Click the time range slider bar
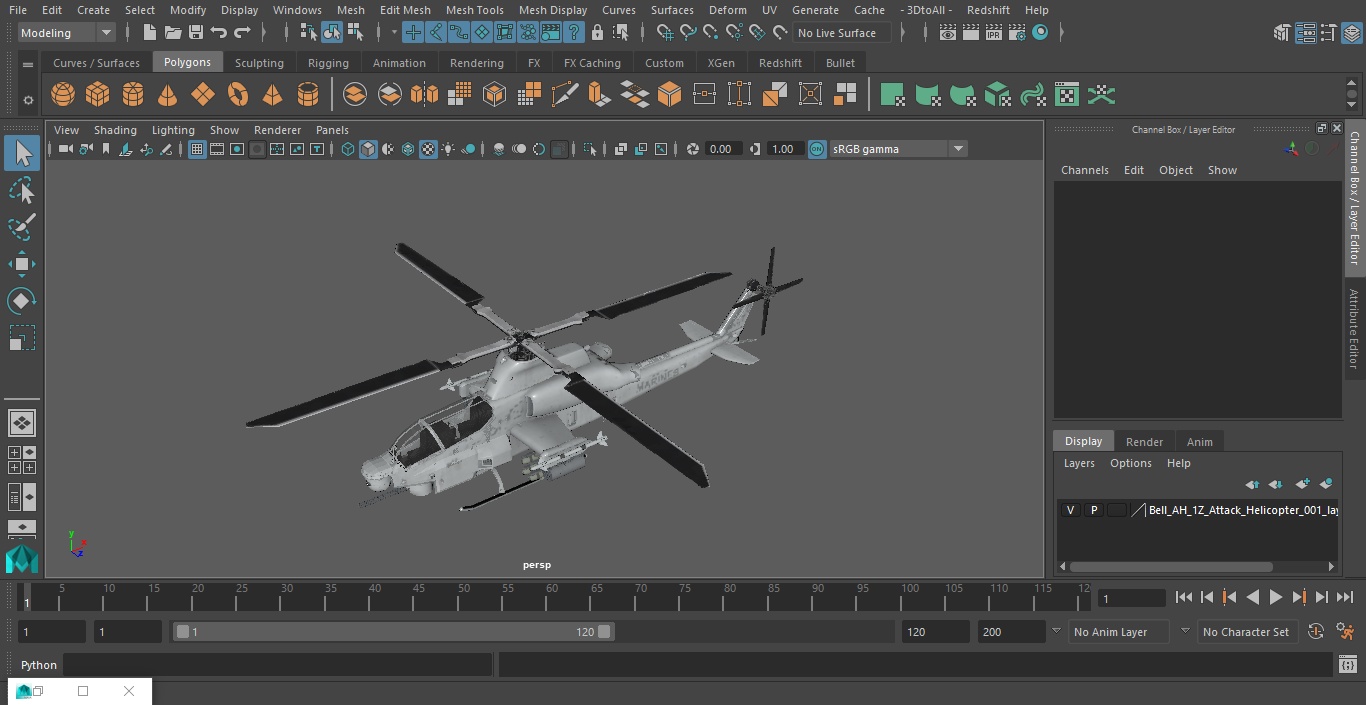The width and height of the screenshot is (1366, 705). [x=393, y=632]
